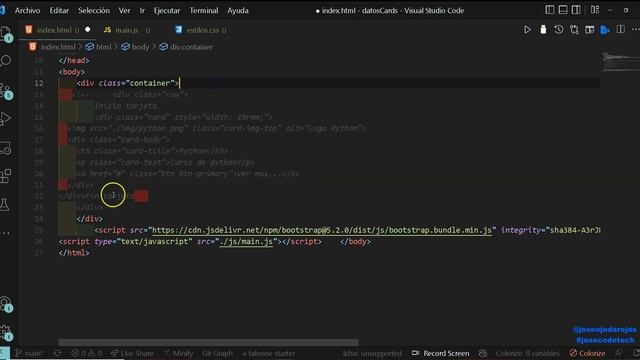Open index.html breadcrumb dropdown
The image size is (640, 360).
58,47
